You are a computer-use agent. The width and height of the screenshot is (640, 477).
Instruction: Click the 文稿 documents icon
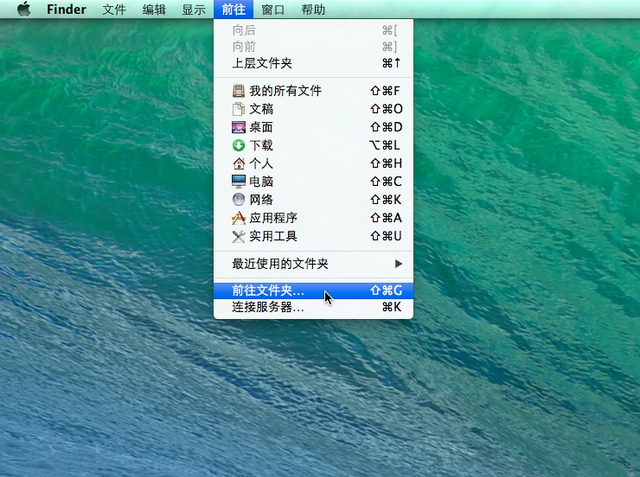(x=238, y=109)
